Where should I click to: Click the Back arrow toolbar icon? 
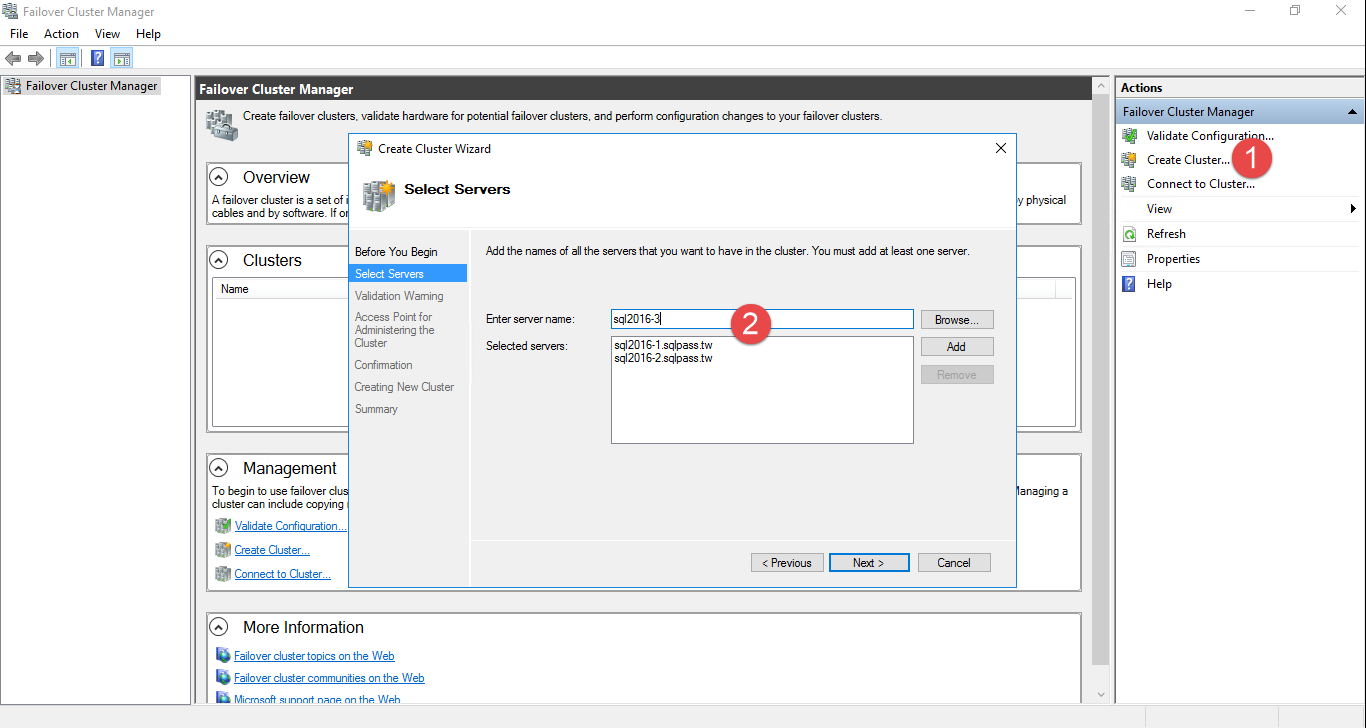(13, 59)
